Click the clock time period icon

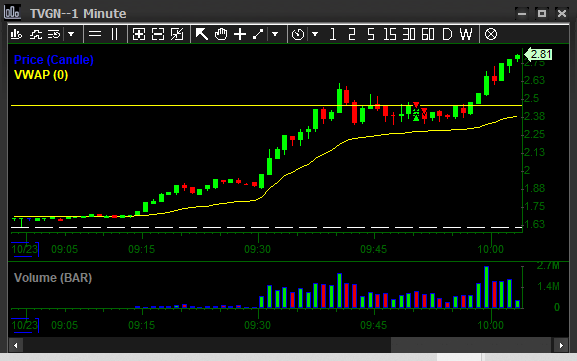click(298, 35)
